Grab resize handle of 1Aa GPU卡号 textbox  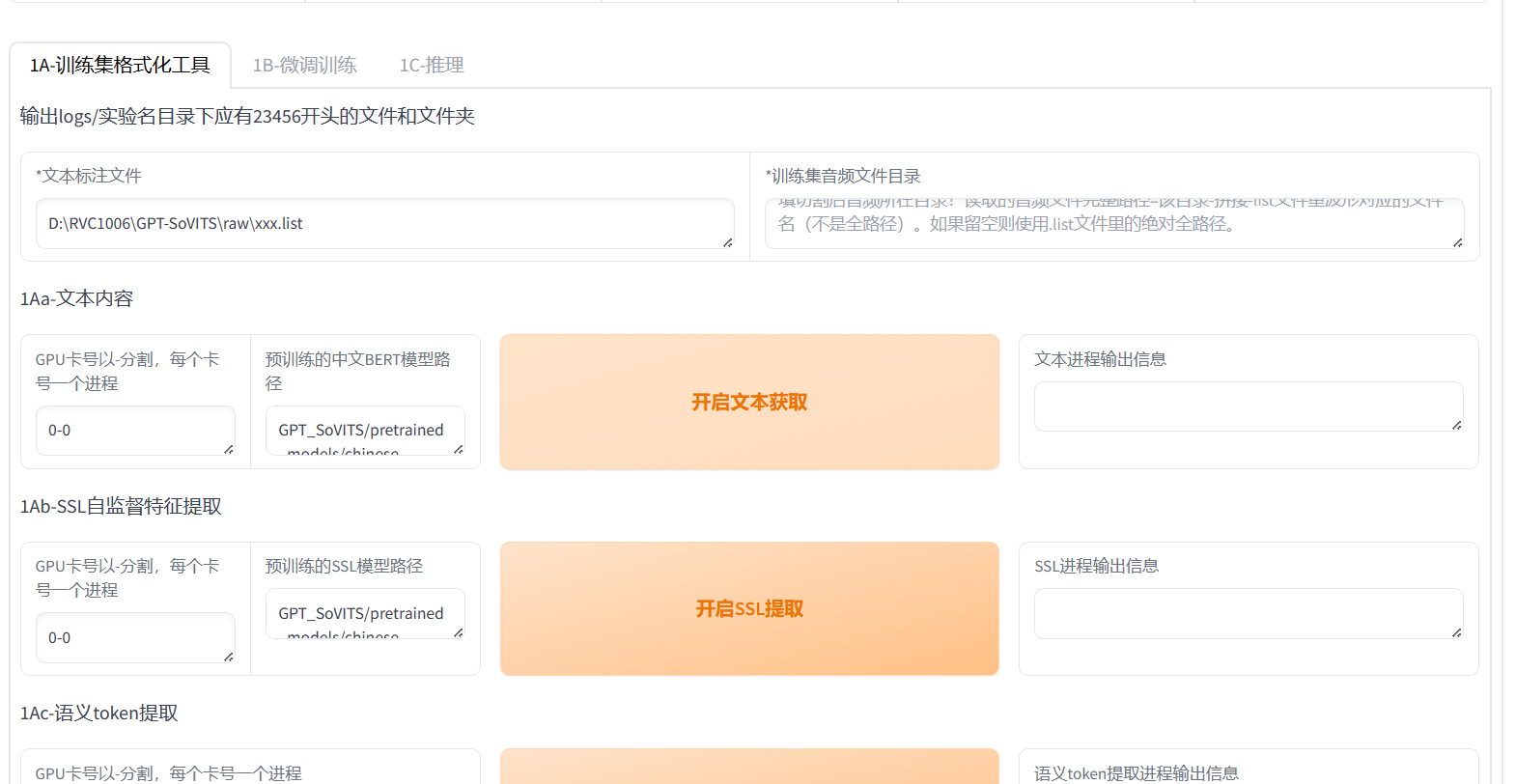228,449
